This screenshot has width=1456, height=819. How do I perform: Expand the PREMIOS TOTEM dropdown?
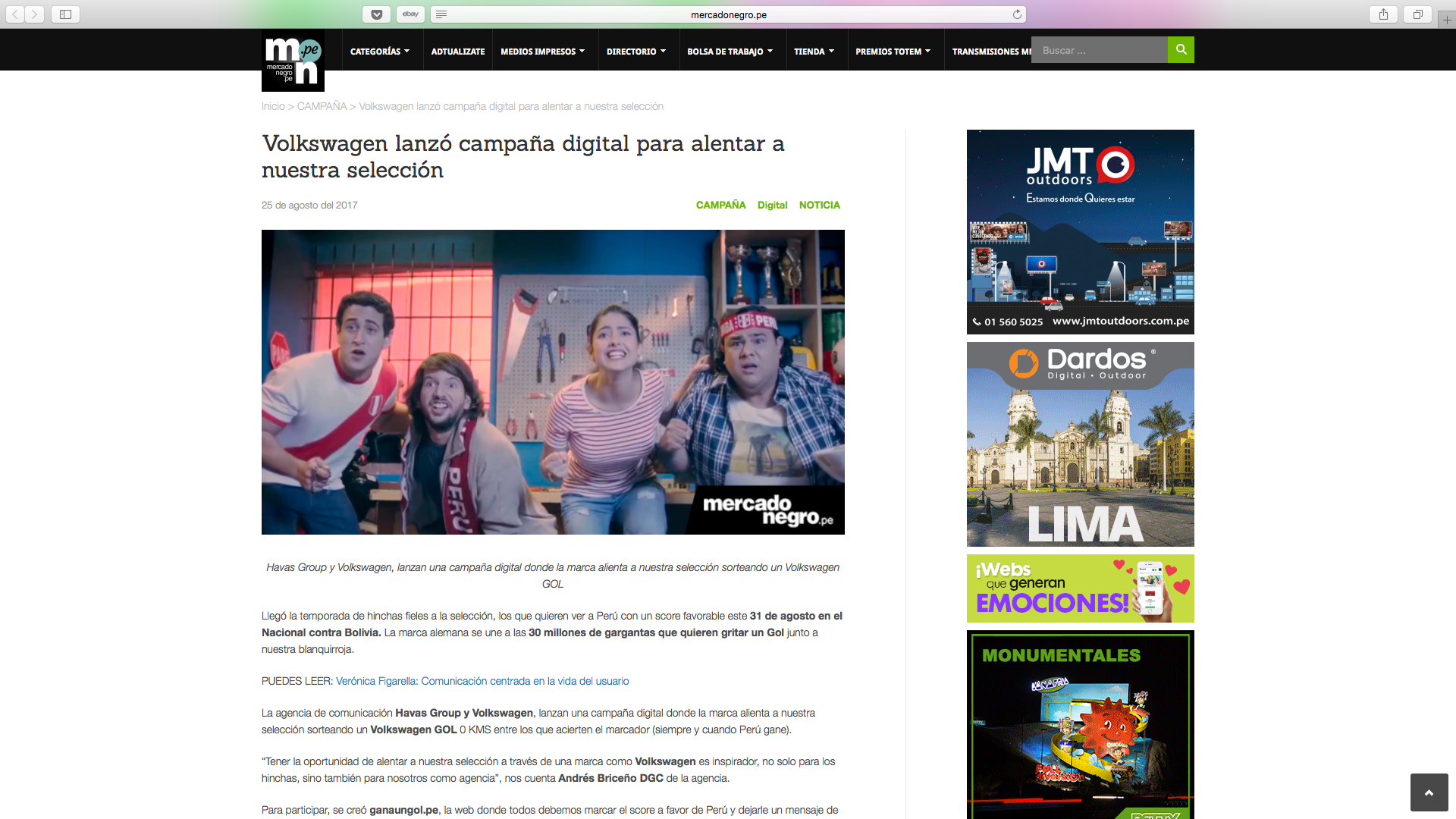coord(893,52)
